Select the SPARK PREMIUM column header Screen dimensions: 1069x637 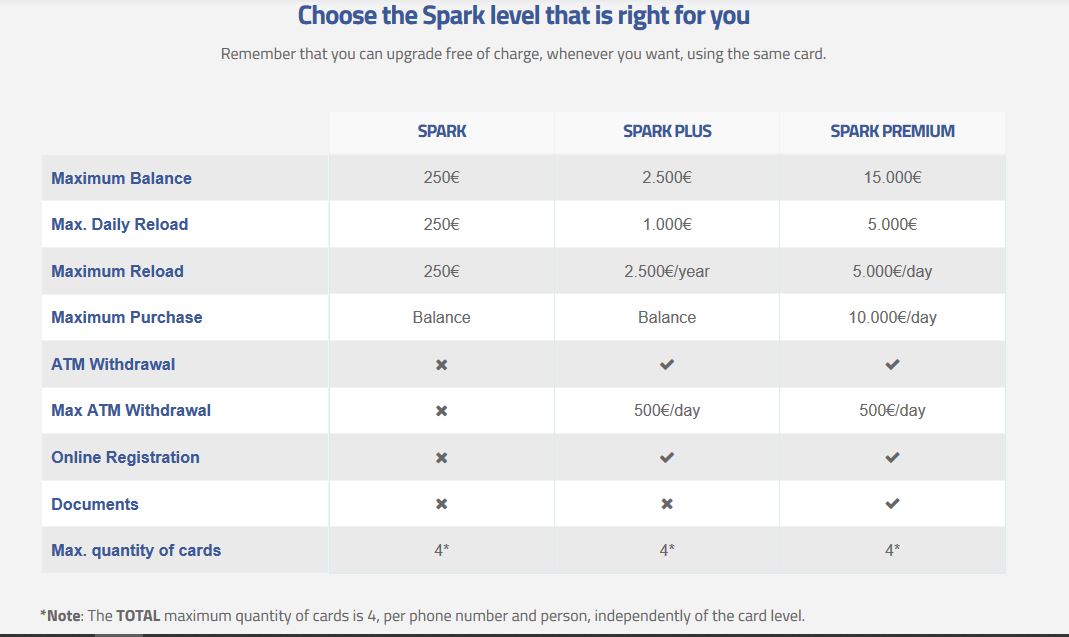[892, 131]
